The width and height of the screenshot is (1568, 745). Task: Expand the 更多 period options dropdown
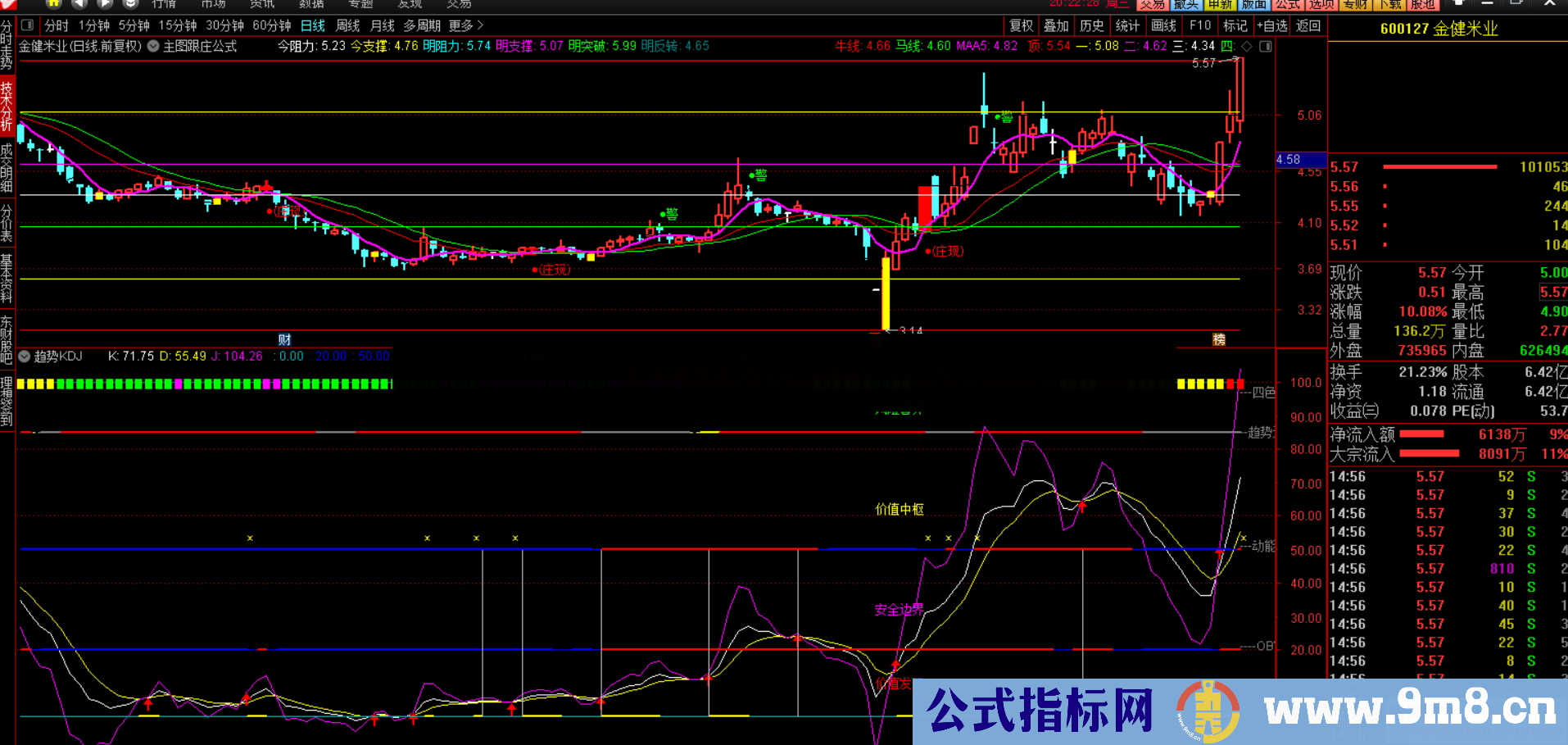460,25
